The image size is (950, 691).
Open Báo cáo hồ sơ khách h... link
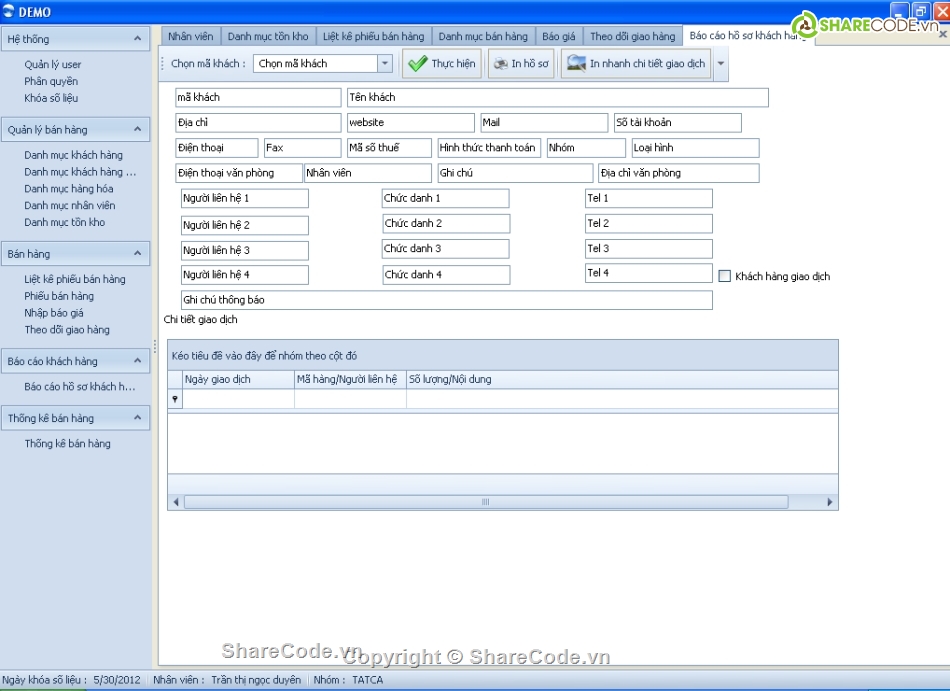click(x=79, y=386)
